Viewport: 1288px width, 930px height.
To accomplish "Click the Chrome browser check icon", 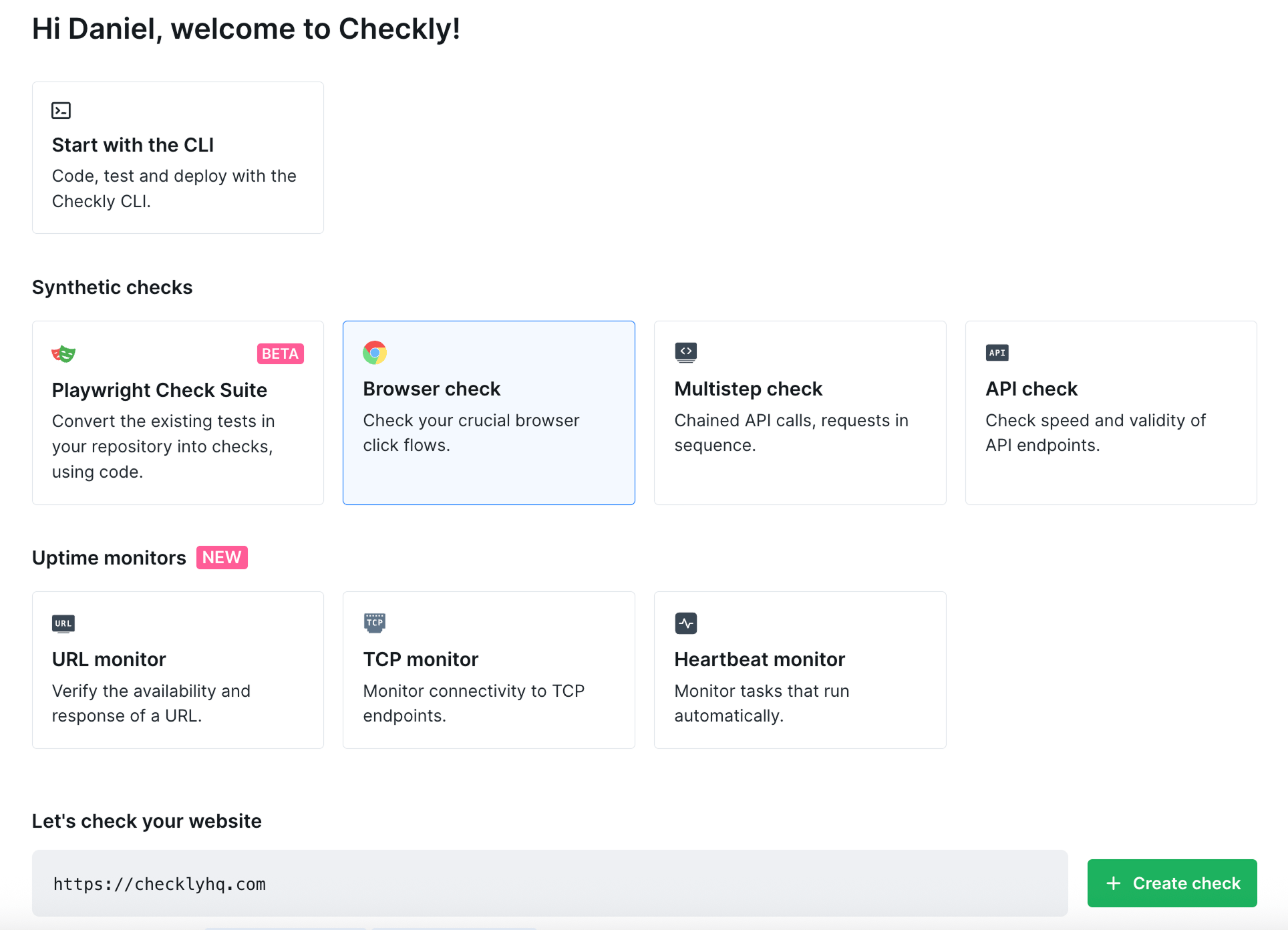I will click(x=375, y=352).
